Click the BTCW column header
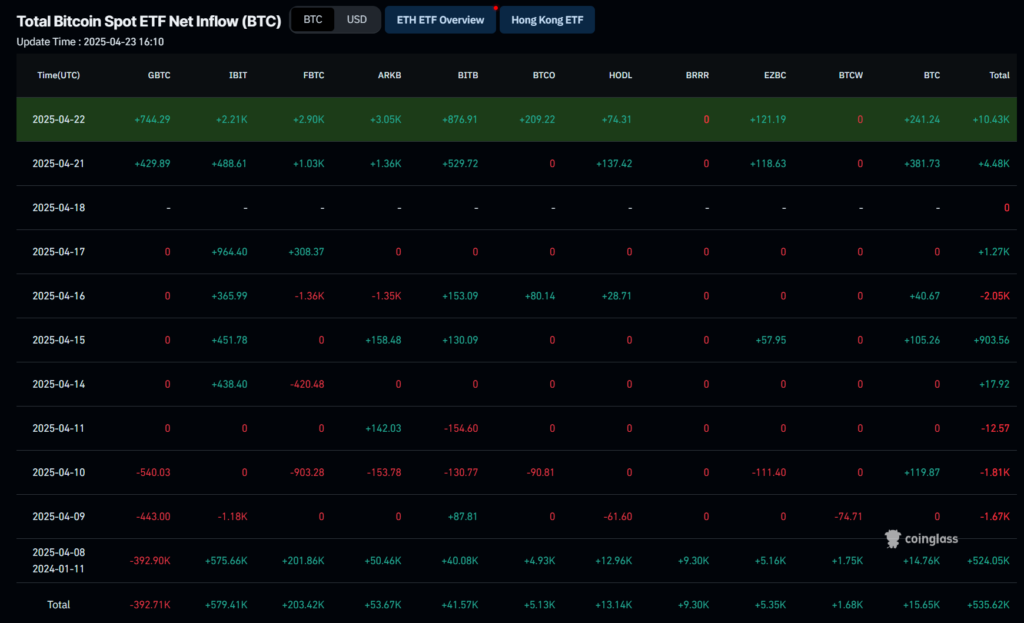 coord(850,75)
